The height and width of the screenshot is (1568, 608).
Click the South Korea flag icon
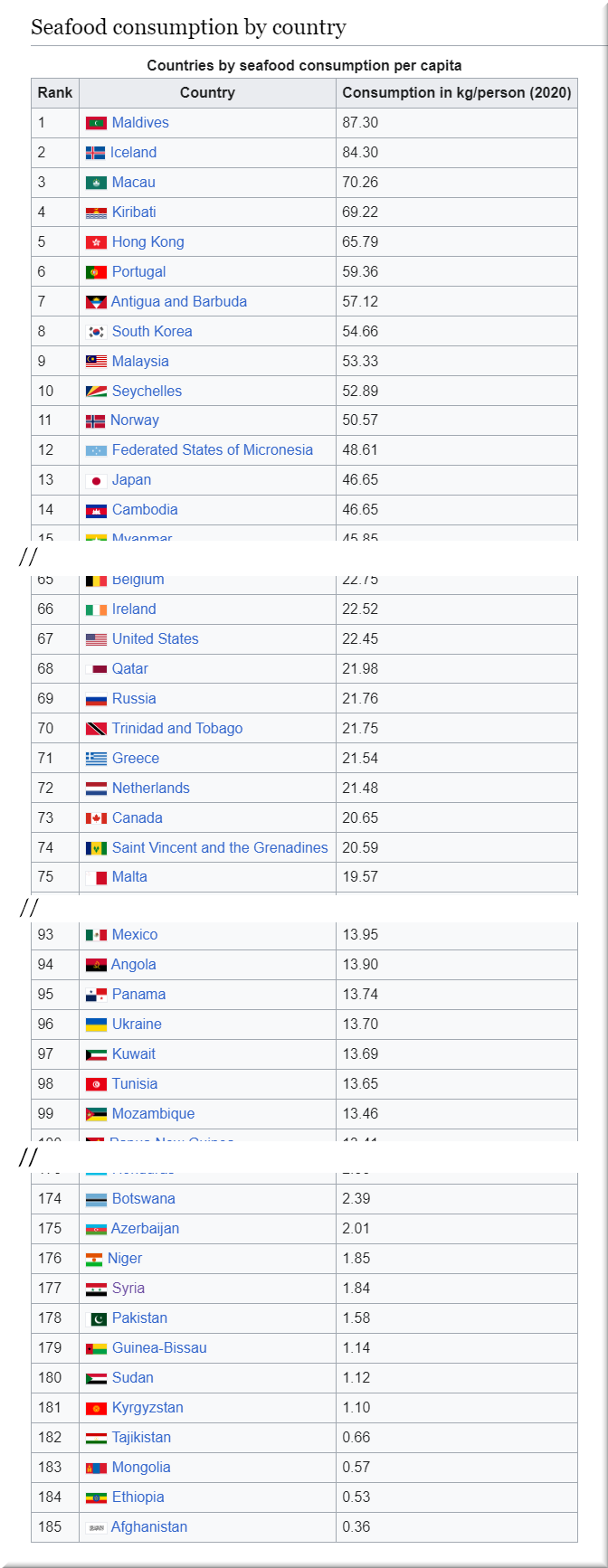(96, 332)
